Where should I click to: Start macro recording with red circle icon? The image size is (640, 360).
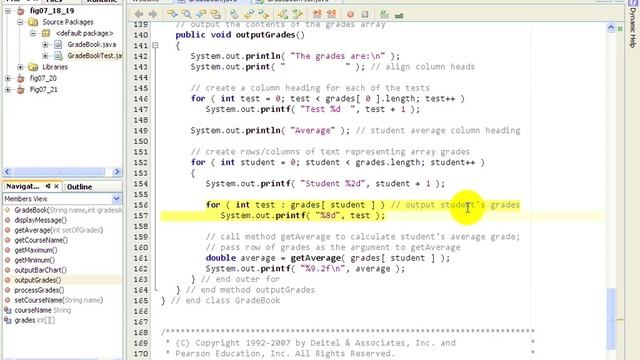pyautogui.click(x=350, y=14)
